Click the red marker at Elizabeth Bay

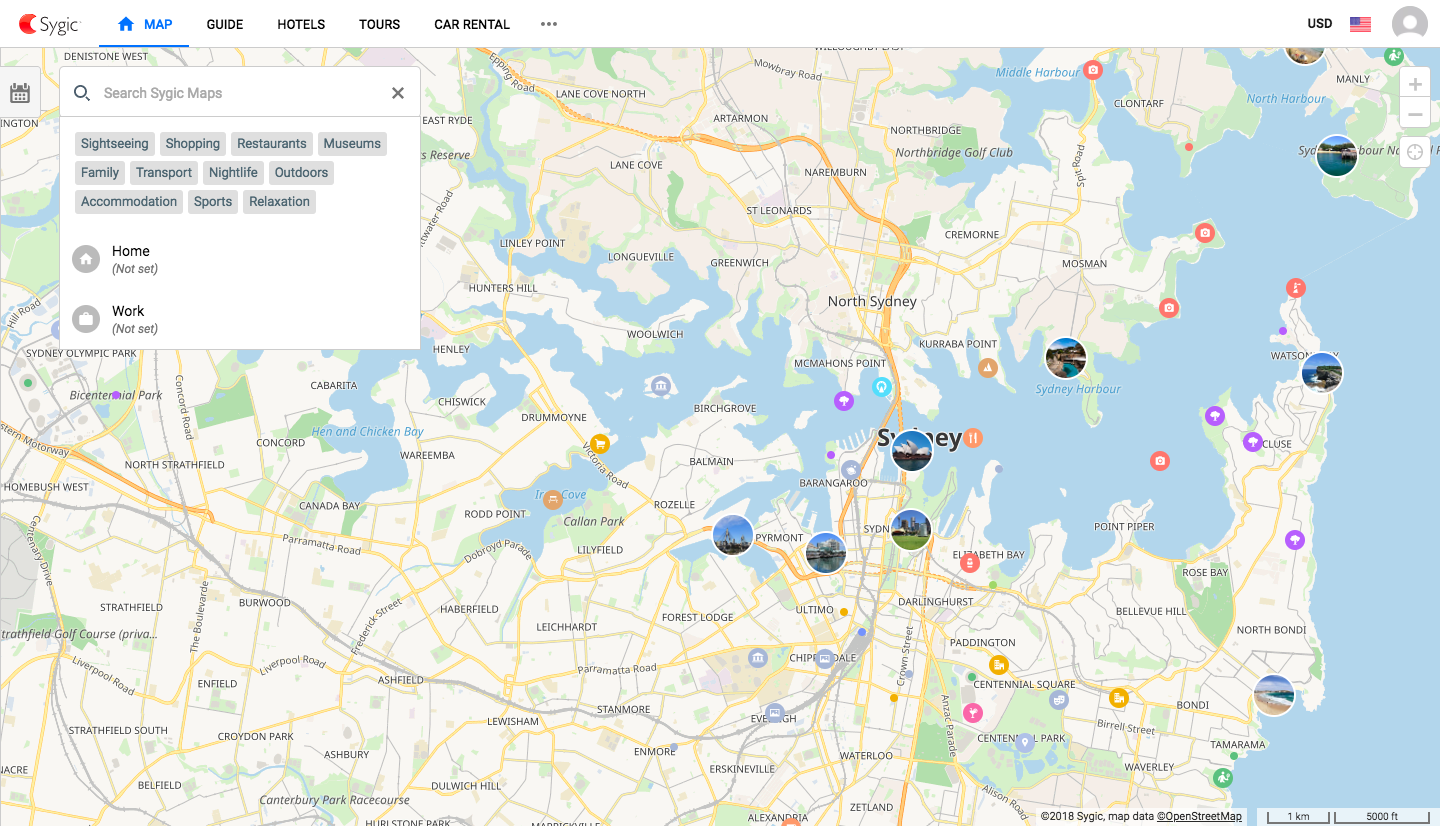pos(969,564)
